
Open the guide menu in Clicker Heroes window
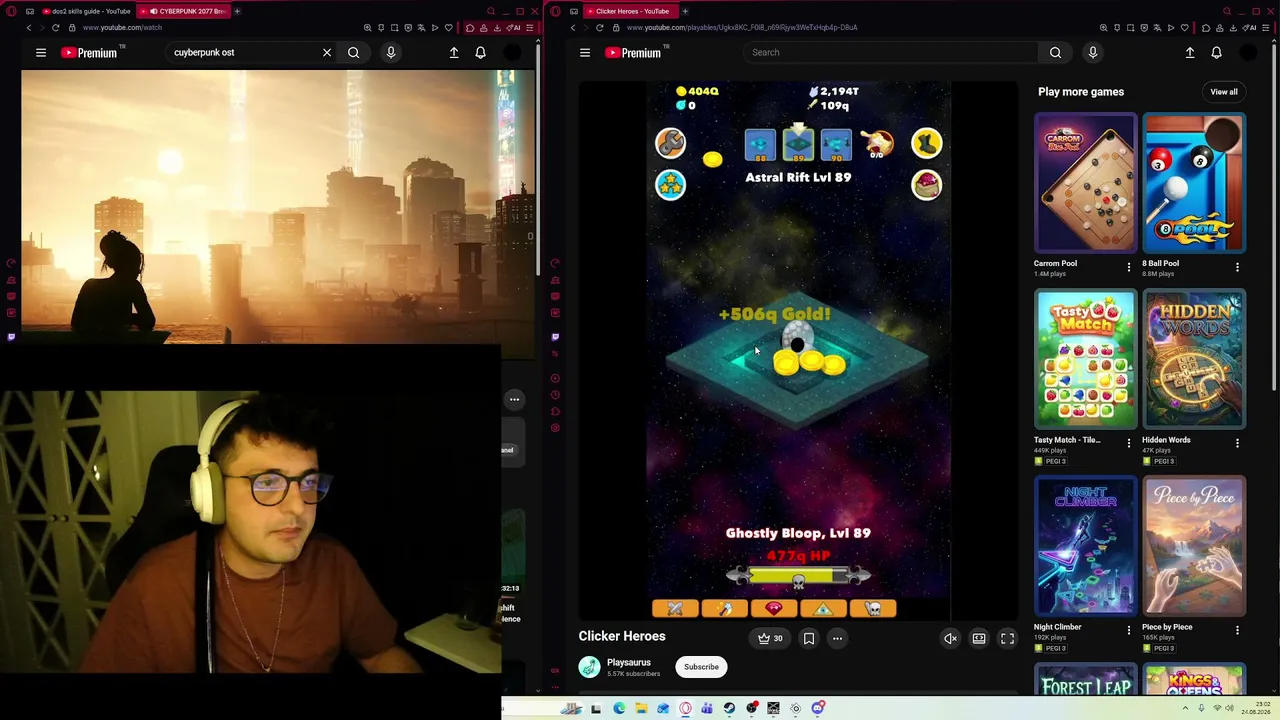tap(585, 53)
